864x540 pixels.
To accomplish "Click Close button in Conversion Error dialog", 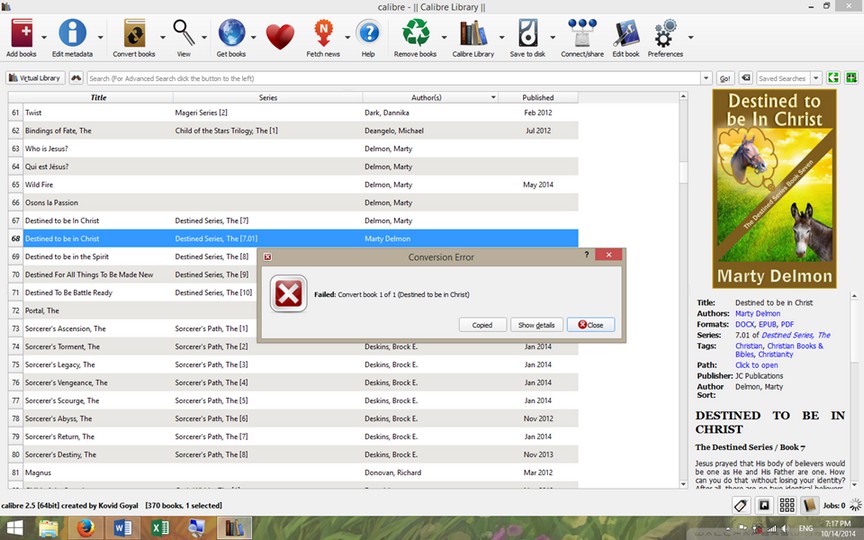I will (591, 325).
